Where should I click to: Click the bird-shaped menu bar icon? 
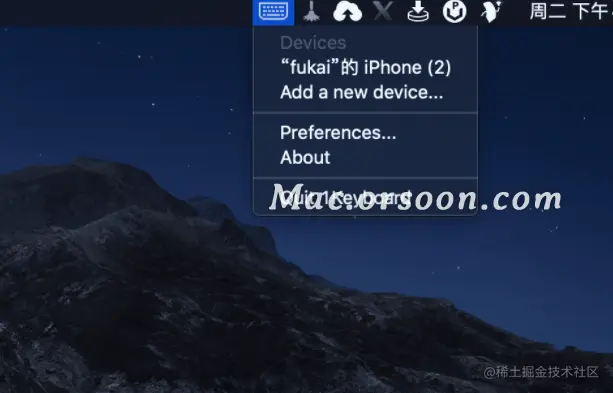pyautogui.click(x=491, y=11)
